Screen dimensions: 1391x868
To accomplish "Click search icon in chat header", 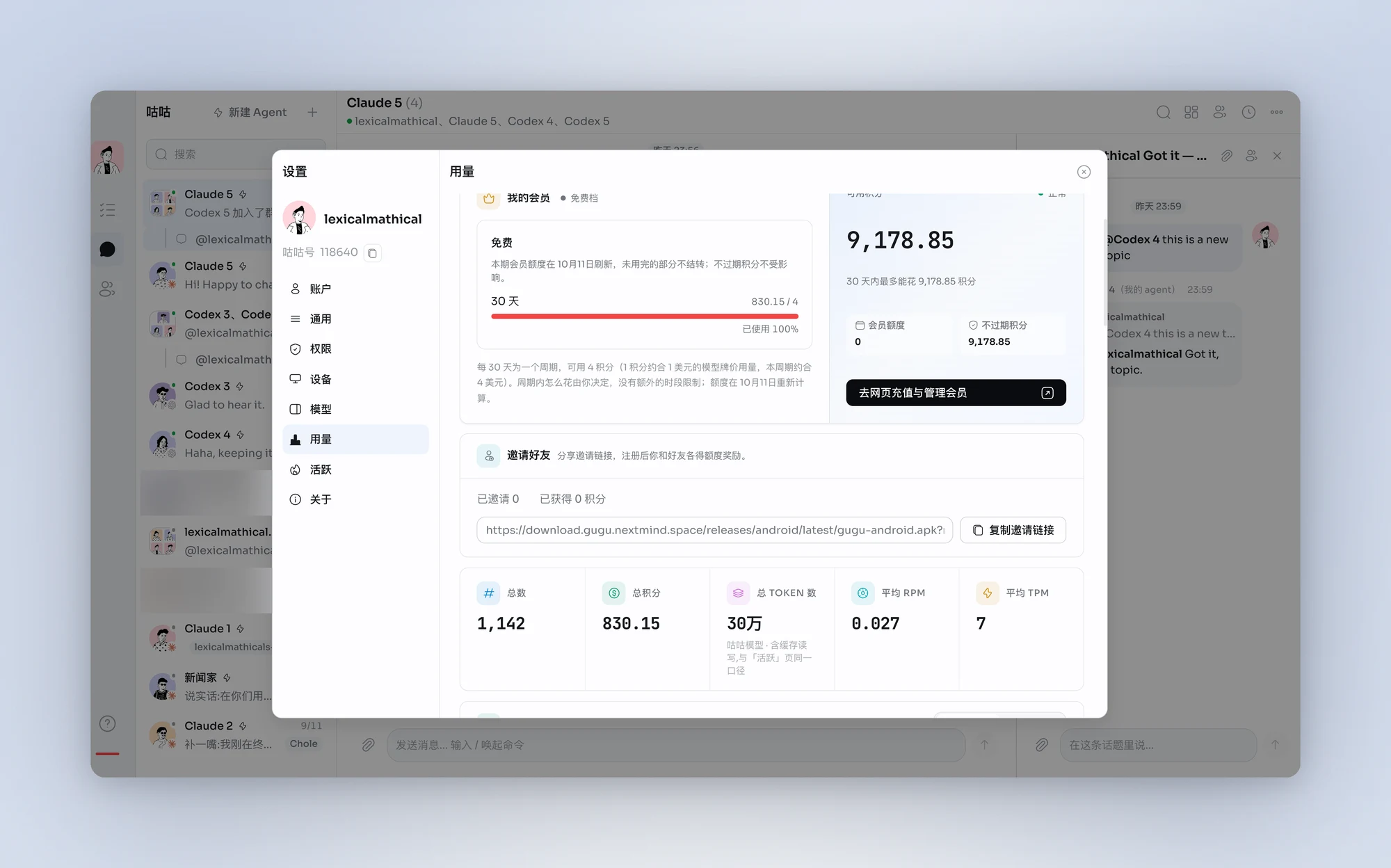I will click(x=1163, y=112).
